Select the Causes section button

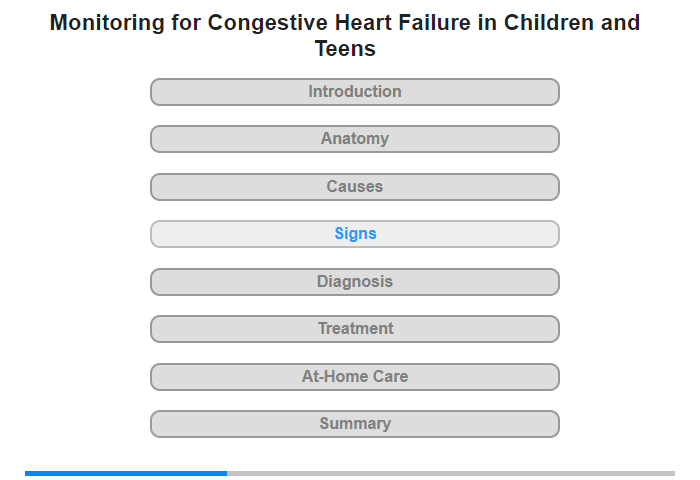point(355,187)
